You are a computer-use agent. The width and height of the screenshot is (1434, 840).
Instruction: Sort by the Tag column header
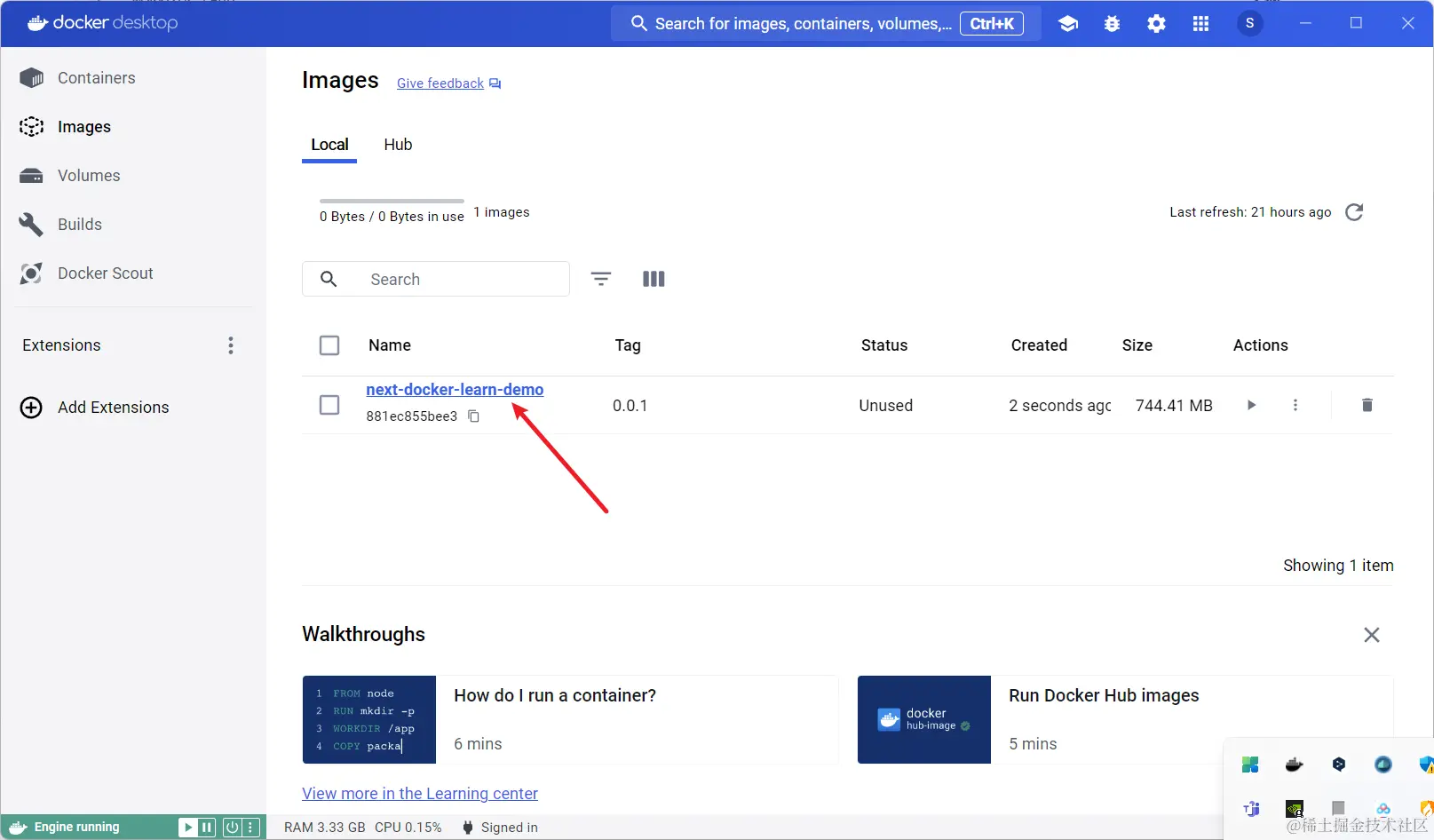(628, 345)
